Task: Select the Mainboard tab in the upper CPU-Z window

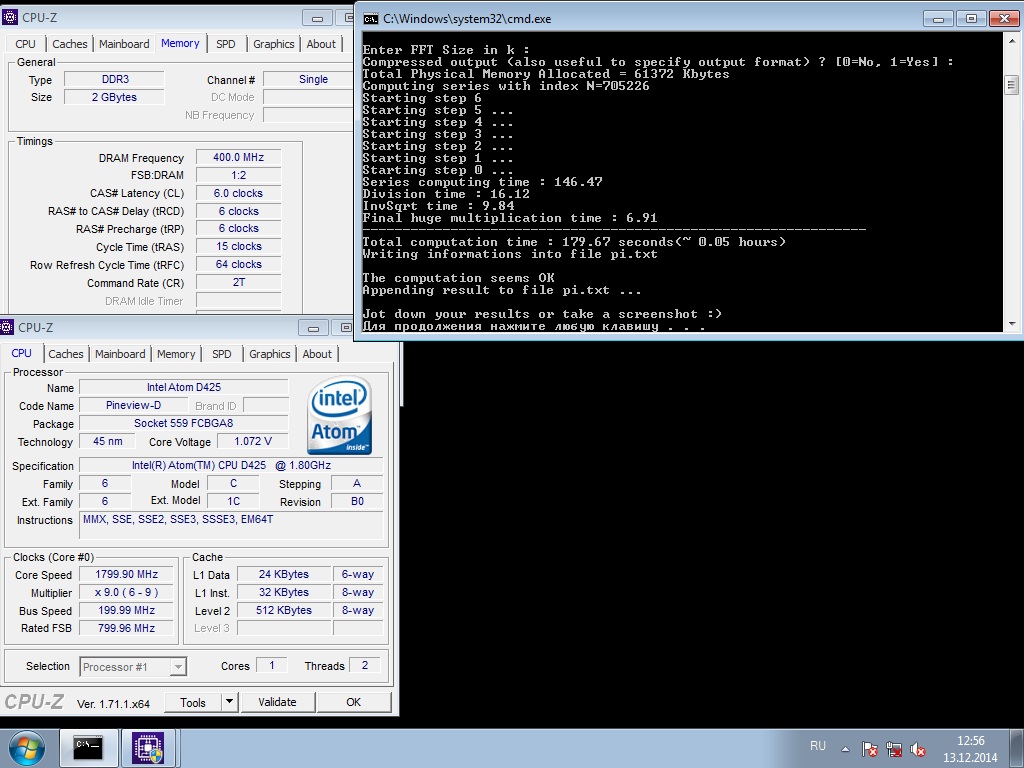Action: 124,44
